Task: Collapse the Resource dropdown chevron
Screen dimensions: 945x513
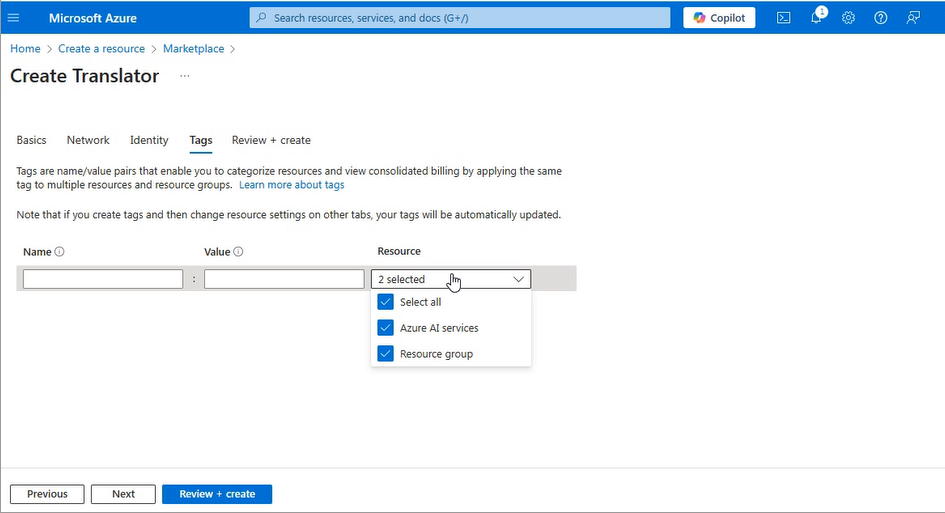Action: tap(518, 279)
